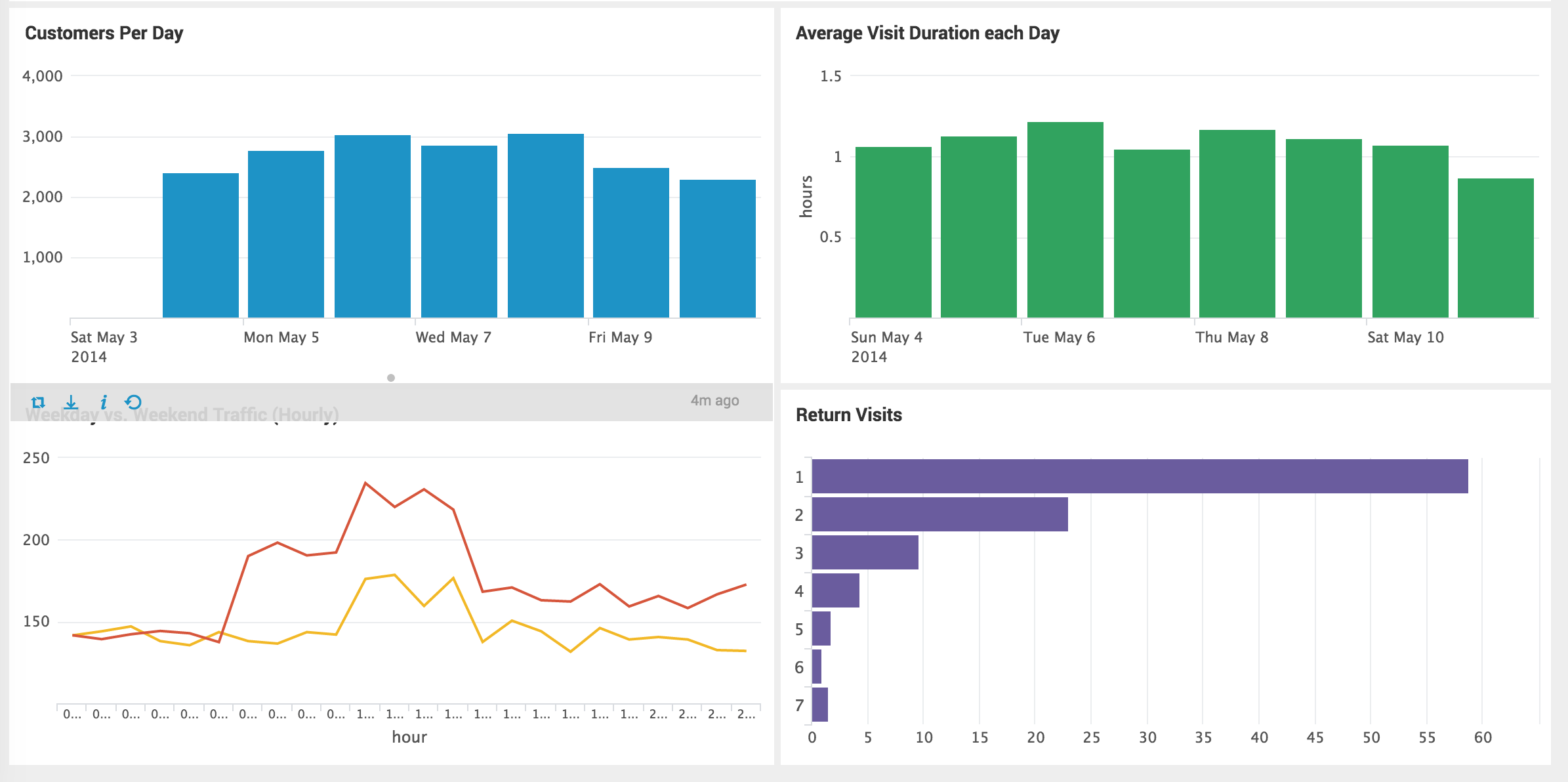Viewport: 1568px width, 782px height.
Task: Select the Return Visits bar for row 5
Action: coord(821,628)
